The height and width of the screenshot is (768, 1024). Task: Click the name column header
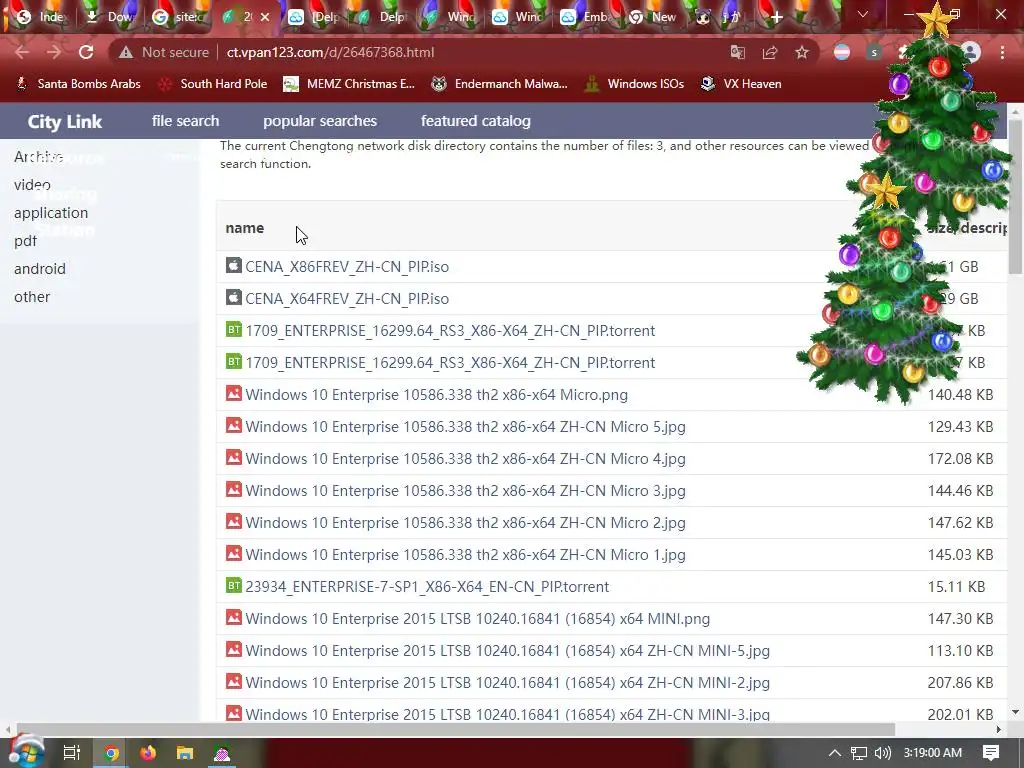click(x=245, y=228)
